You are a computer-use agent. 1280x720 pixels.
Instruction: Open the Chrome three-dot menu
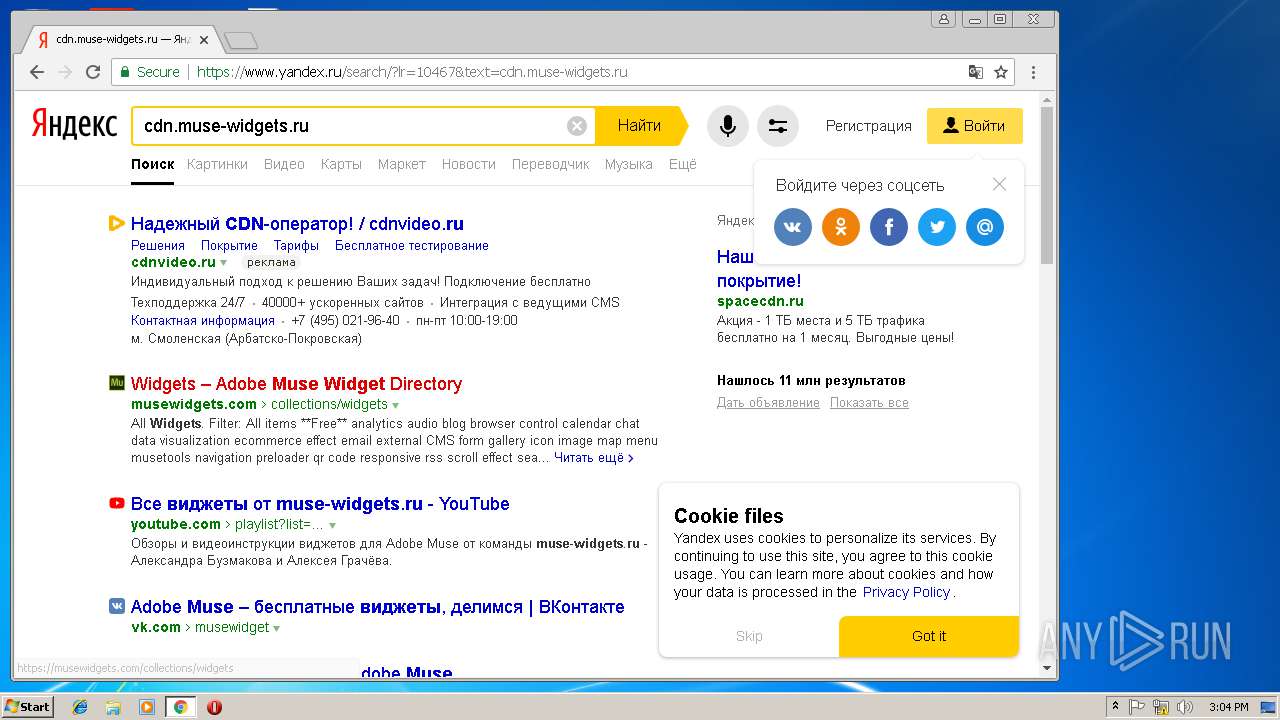tap(1033, 72)
